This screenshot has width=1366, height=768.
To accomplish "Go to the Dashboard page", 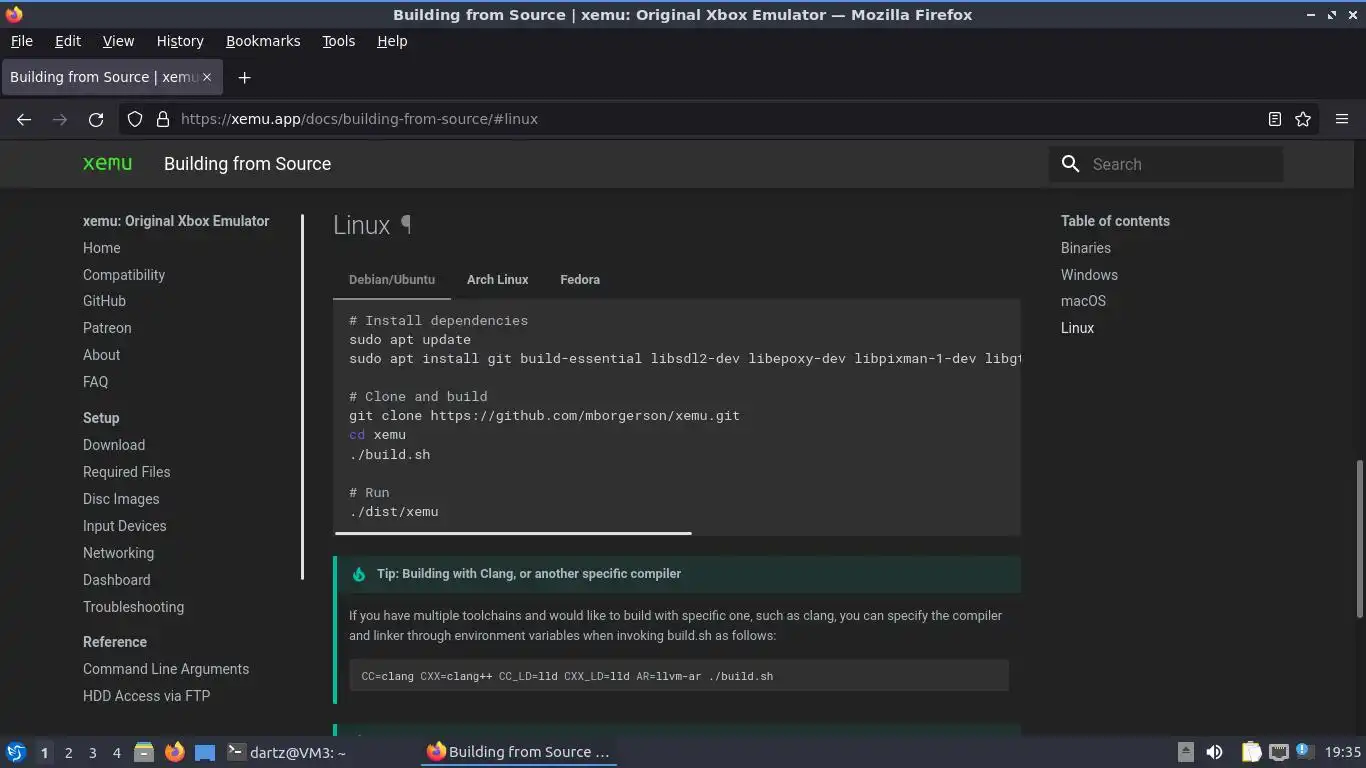I will point(117,580).
